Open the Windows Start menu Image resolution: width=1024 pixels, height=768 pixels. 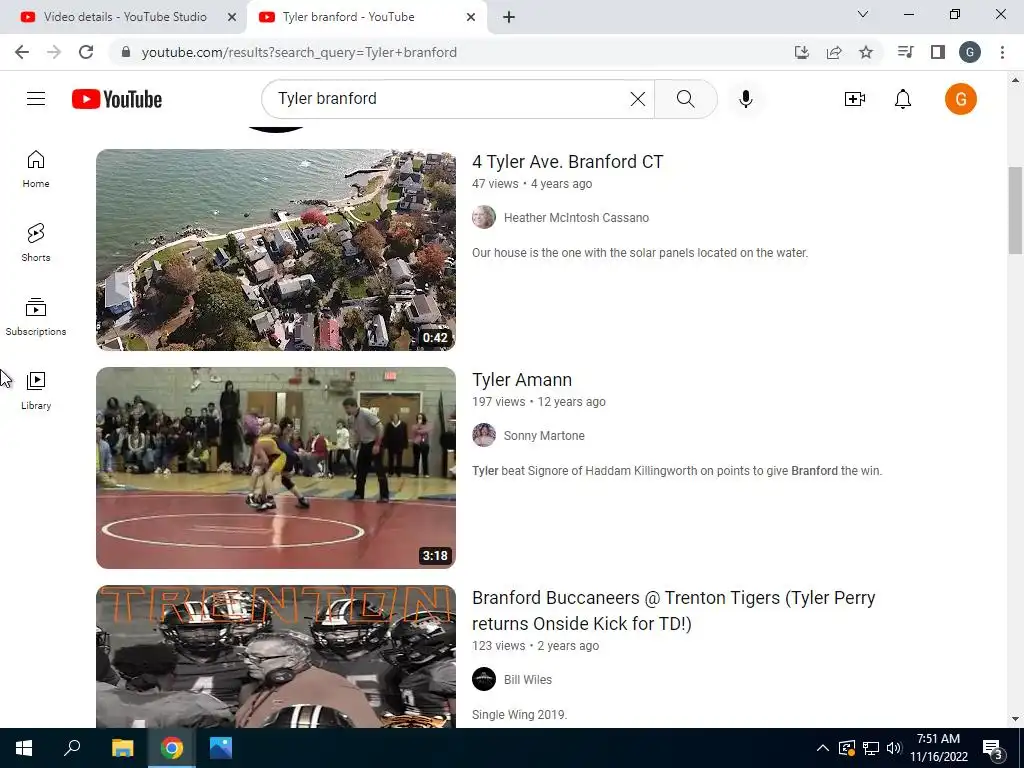(x=24, y=748)
